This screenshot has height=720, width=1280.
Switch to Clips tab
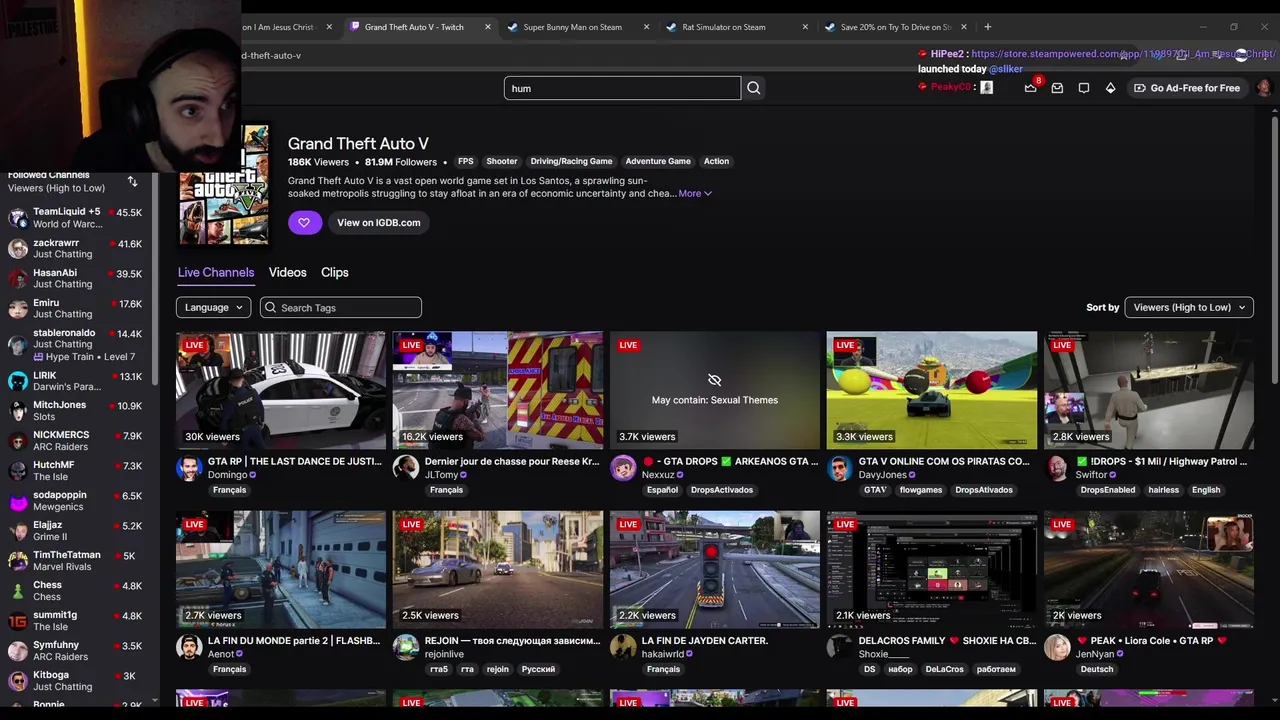pos(334,272)
